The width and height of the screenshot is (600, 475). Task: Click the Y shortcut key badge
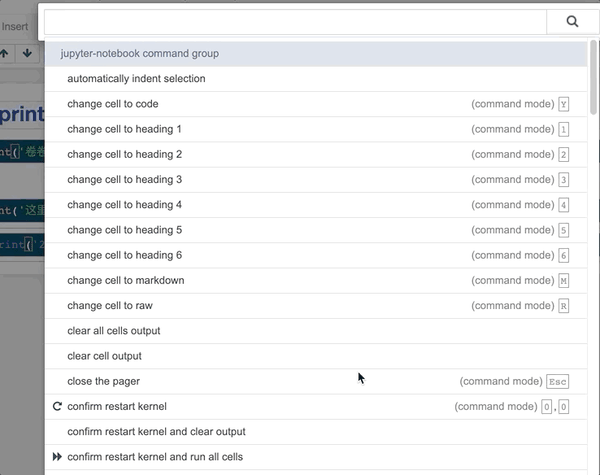coord(564,104)
